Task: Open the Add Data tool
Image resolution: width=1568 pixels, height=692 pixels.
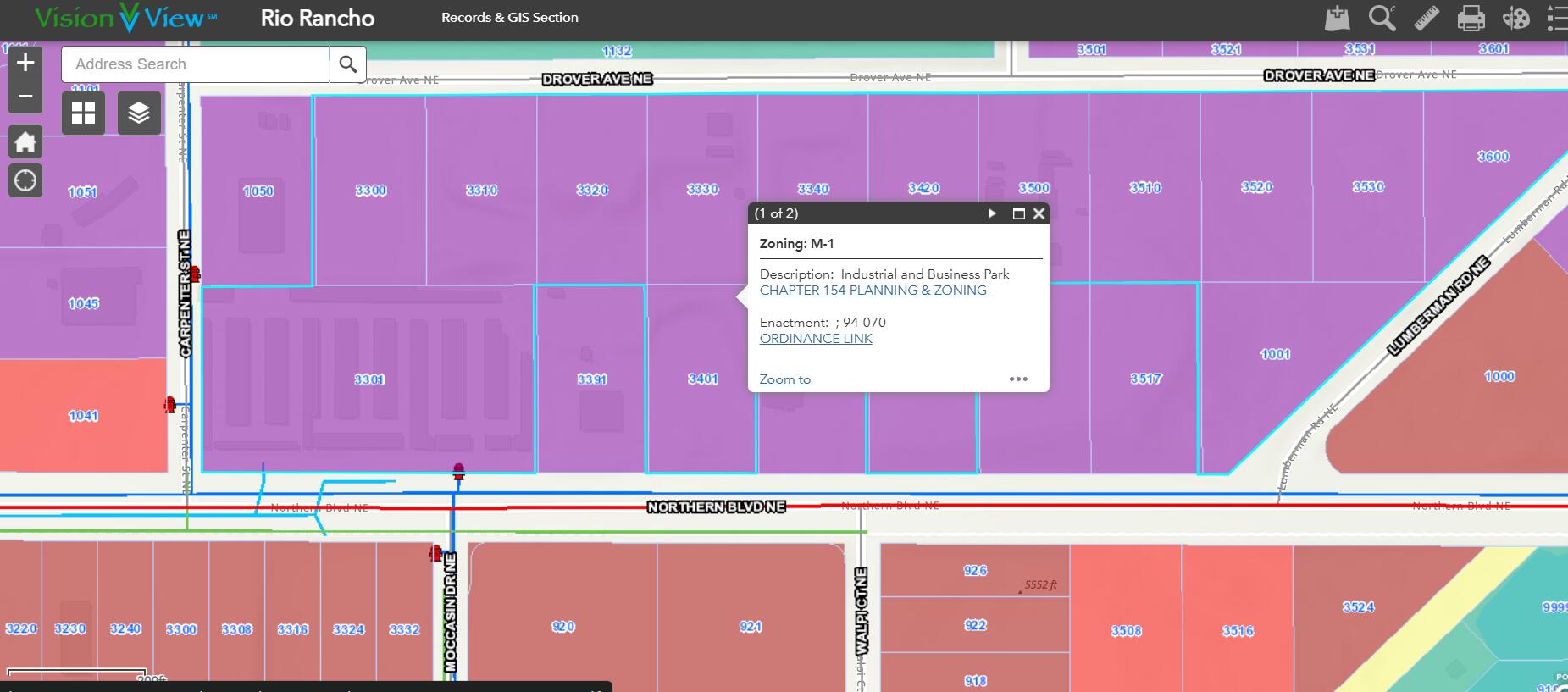Action: [x=1337, y=18]
